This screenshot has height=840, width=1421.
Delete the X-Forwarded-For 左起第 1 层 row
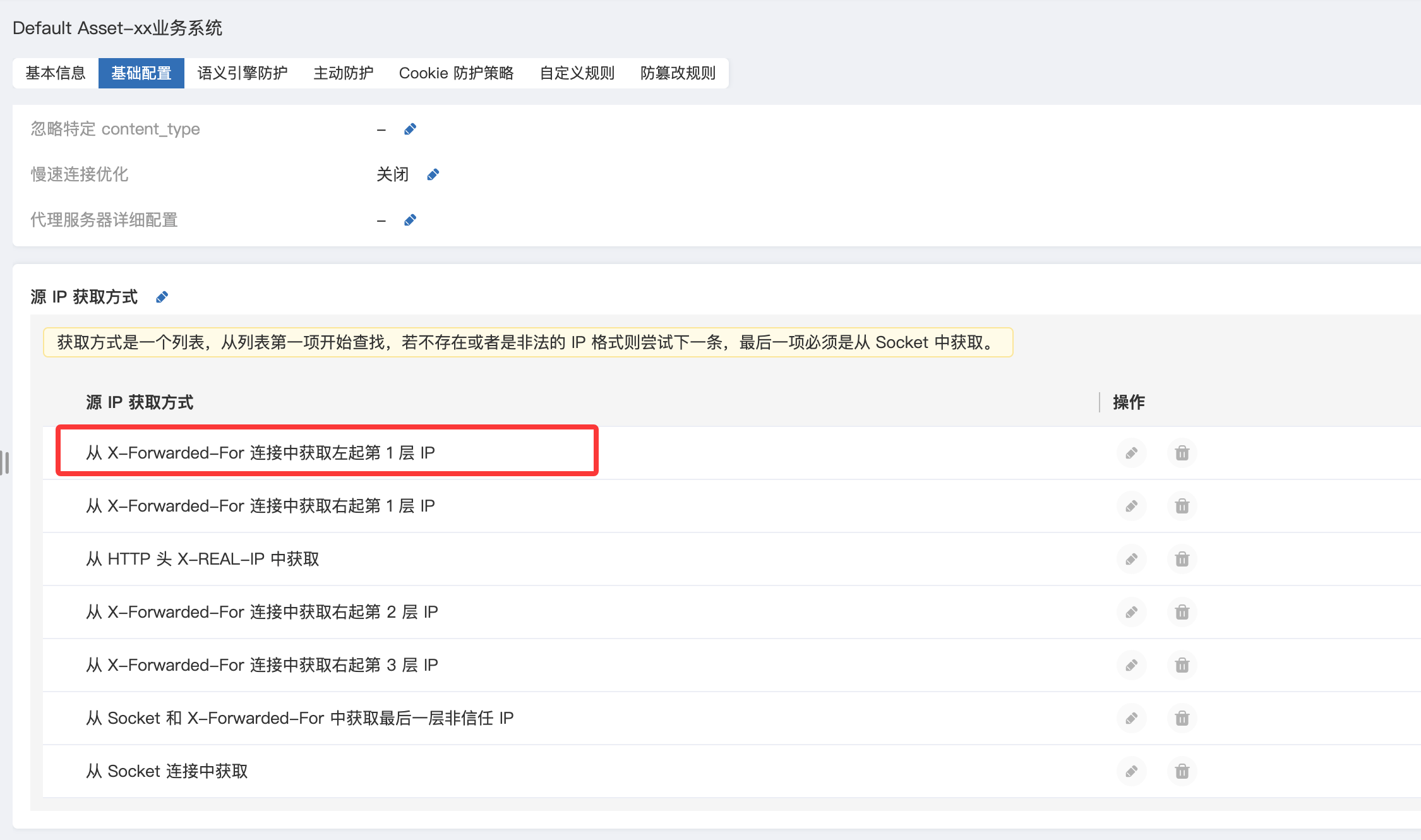click(x=1182, y=453)
